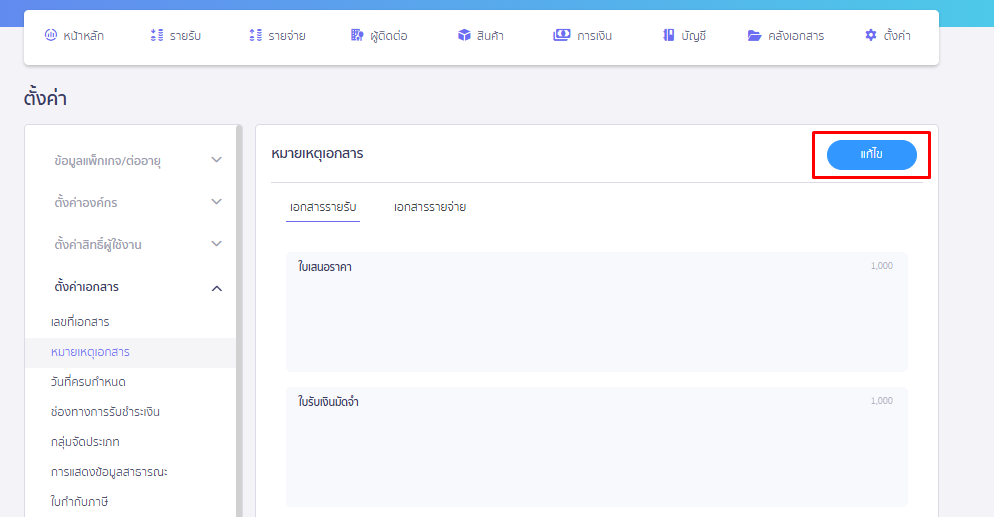The width and height of the screenshot is (994, 517).
Task: Select ตั้งค่าเอกสาร section heading
Action: click(86, 287)
